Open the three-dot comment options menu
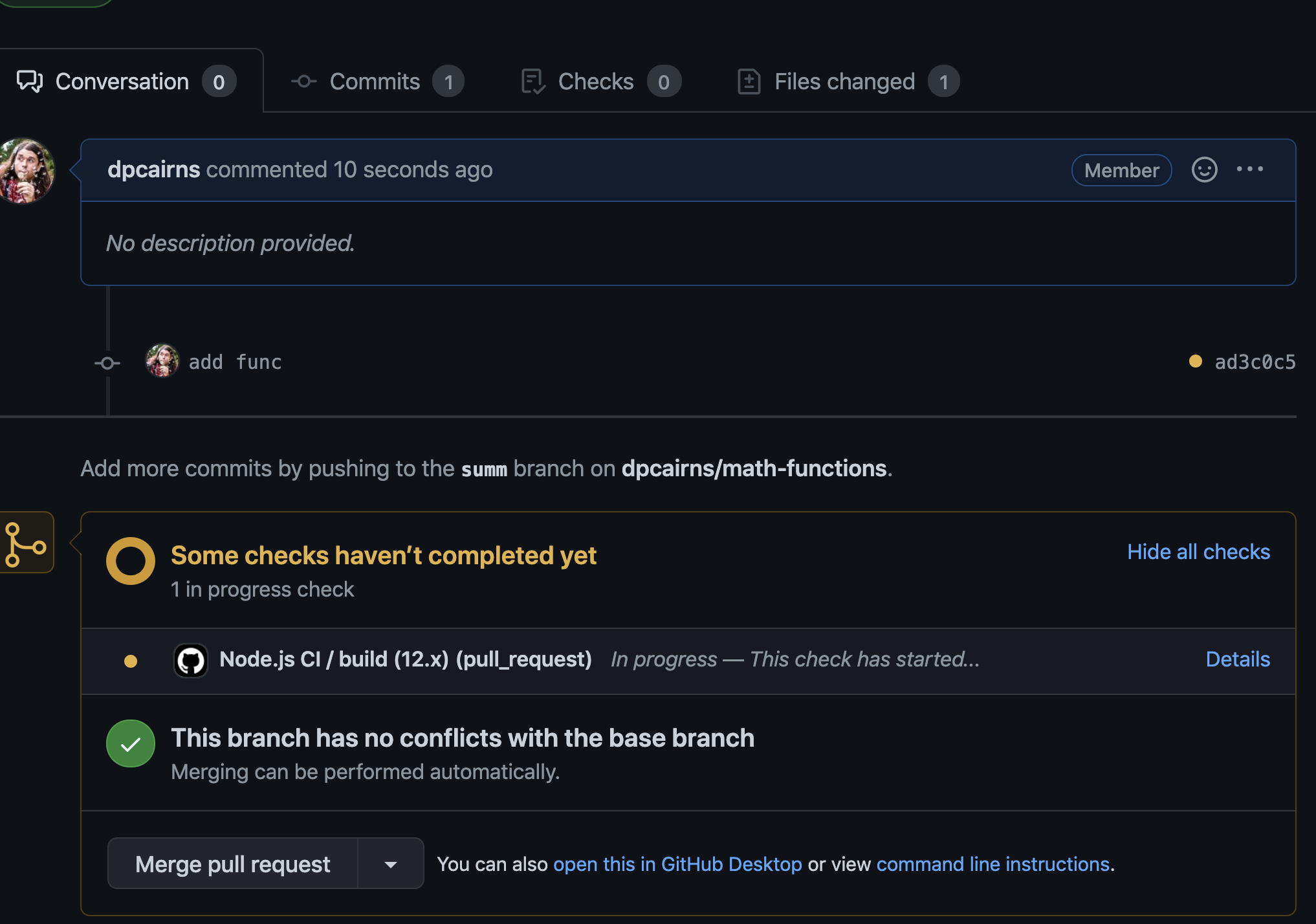The image size is (1316, 924). 1249,170
